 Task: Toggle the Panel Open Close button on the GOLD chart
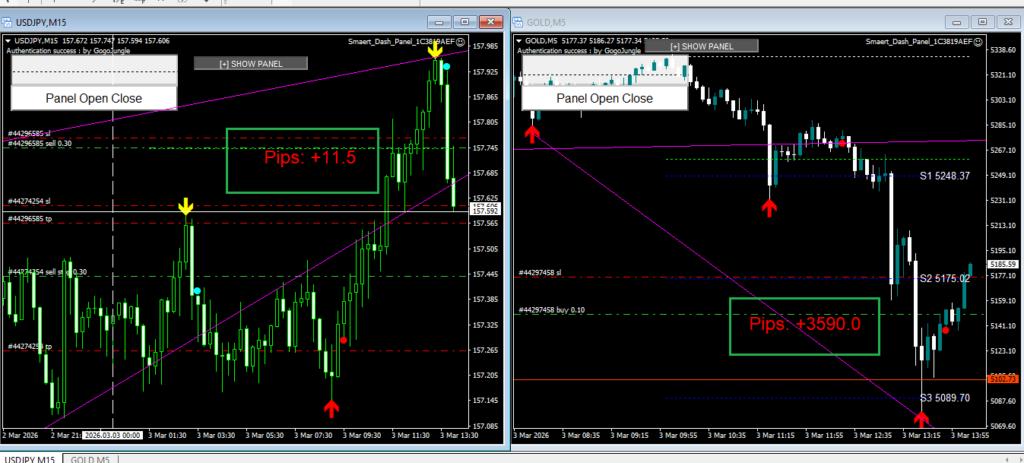604,98
